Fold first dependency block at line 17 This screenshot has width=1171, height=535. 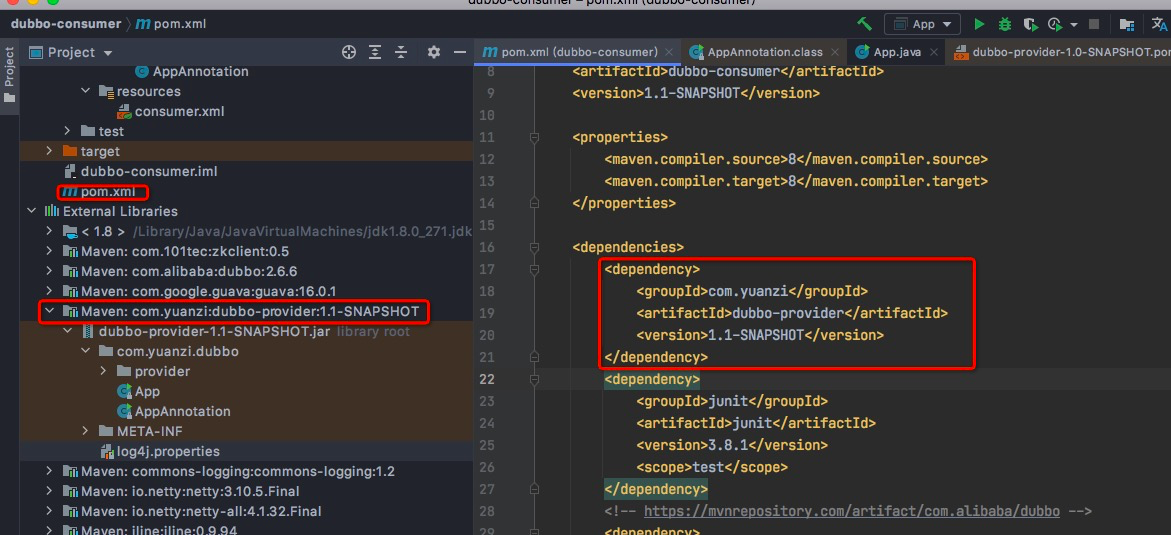(x=534, y=269)
